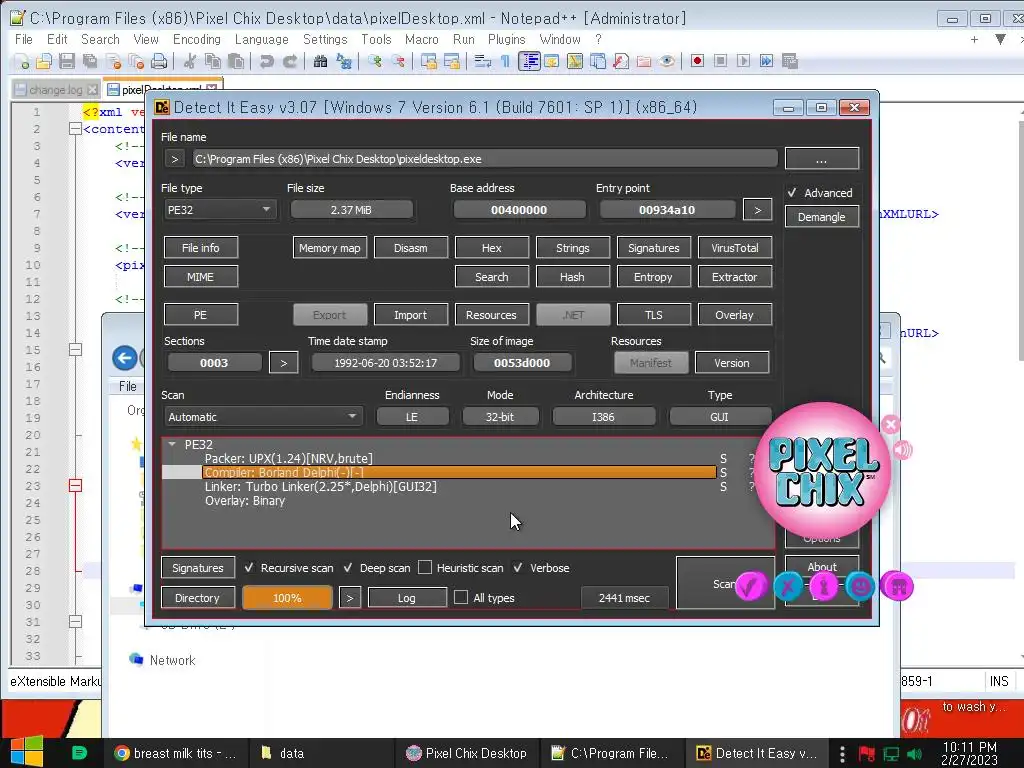Open the Settings menu in Notepad++
Screen dimensions: 1024x768
tap(325, 39)
